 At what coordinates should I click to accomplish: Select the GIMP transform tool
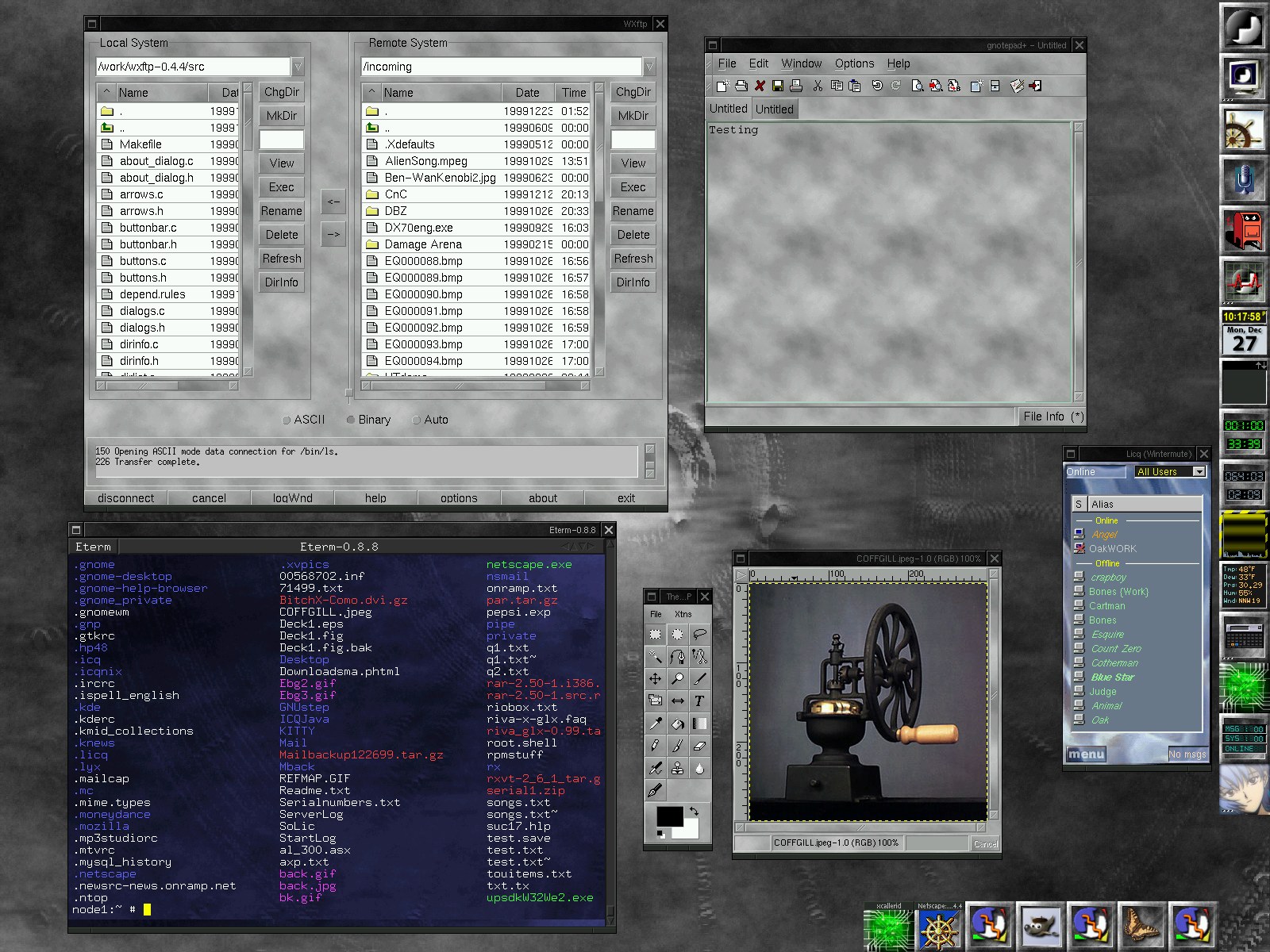655,701
